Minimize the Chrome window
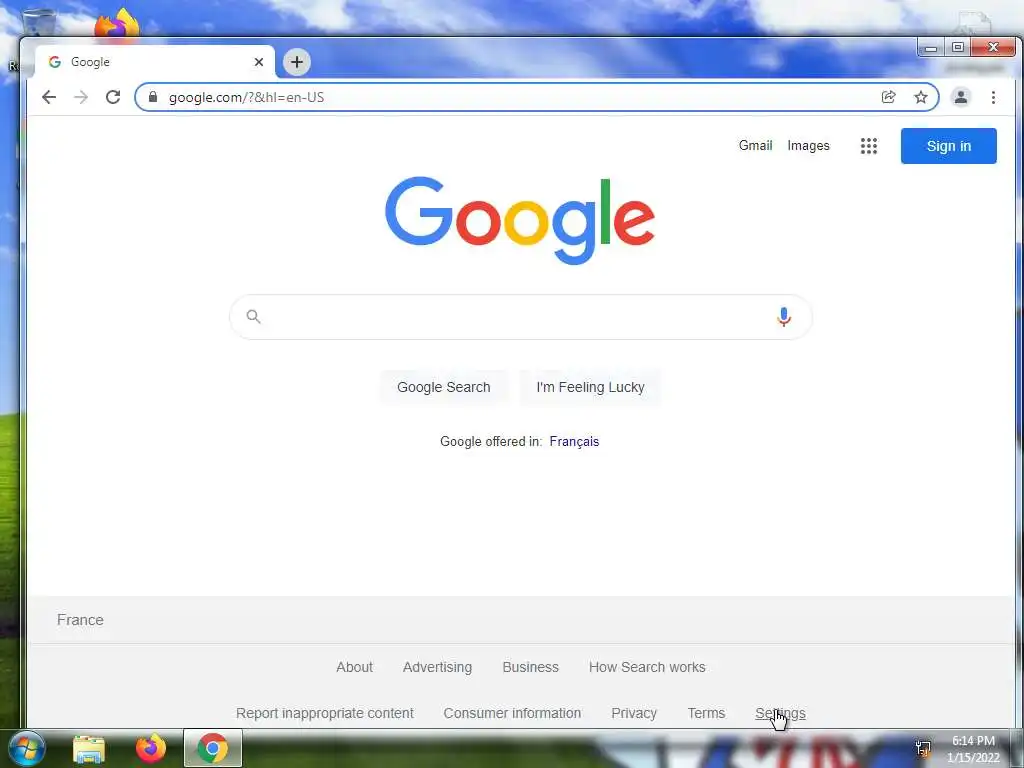Image resolution: width=1024 pixels, height=768 pixels. click(931, 48)
